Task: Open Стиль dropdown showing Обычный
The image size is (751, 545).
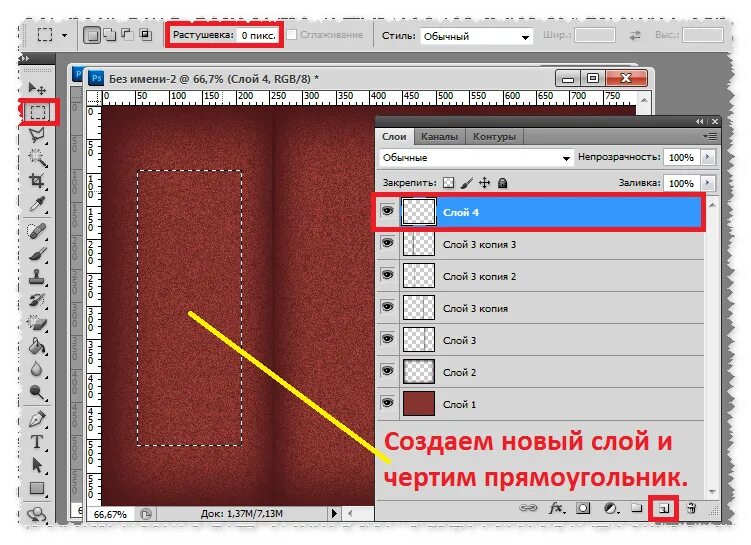Action: click(x=477, y=36)
